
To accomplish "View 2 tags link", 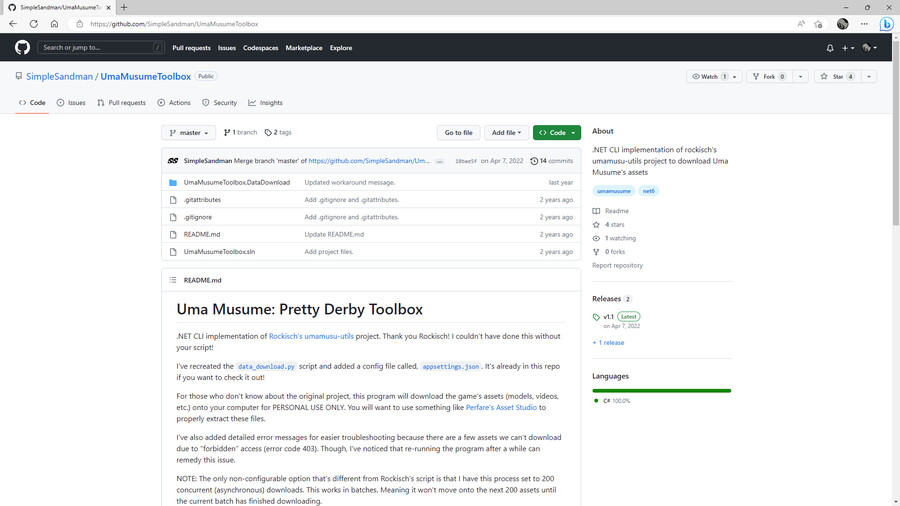I will (x=278, y=133).
